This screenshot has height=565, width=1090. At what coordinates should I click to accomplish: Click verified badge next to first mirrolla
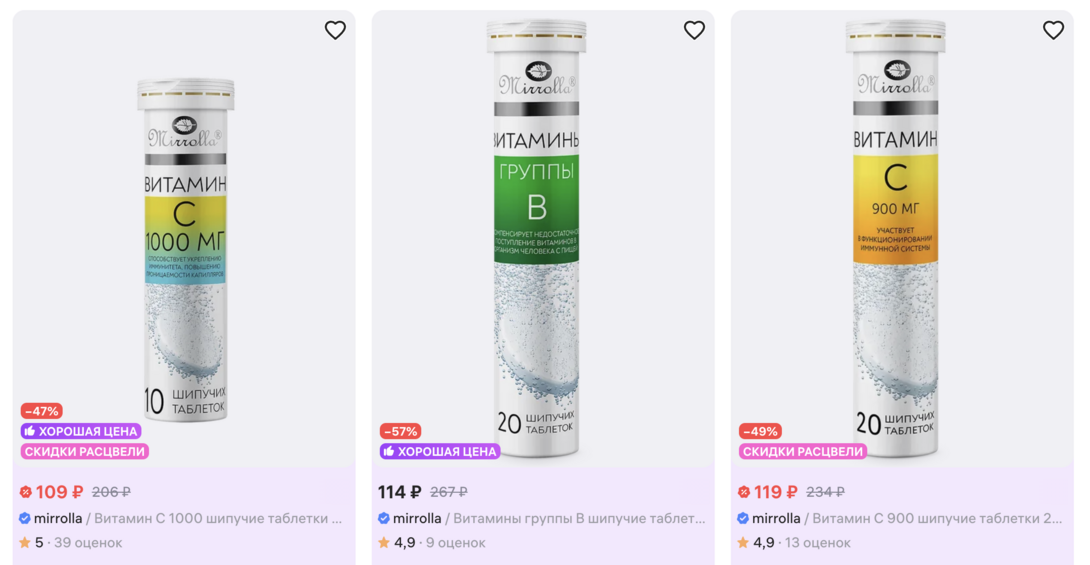[x=25, y=519]
